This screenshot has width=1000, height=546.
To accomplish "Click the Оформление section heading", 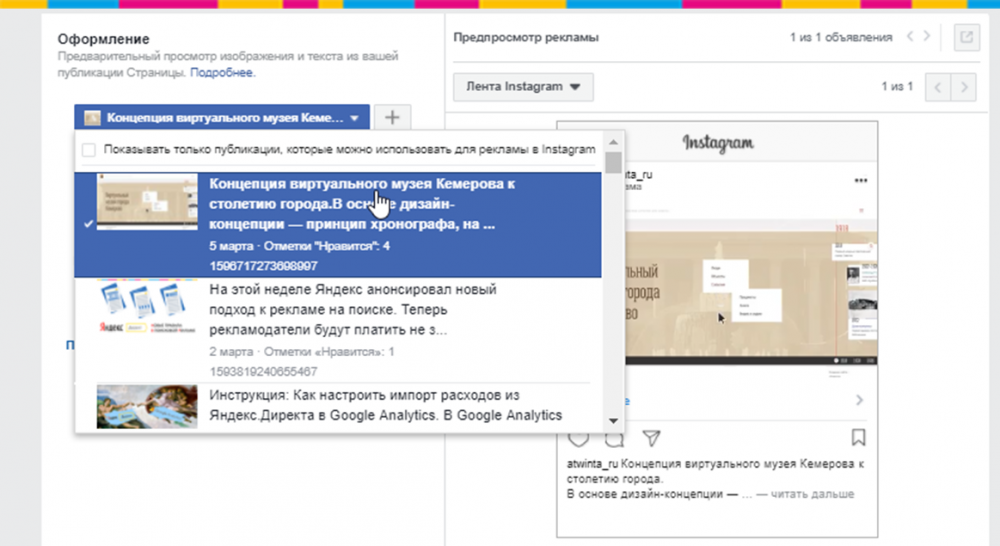I will coord(103,39).
